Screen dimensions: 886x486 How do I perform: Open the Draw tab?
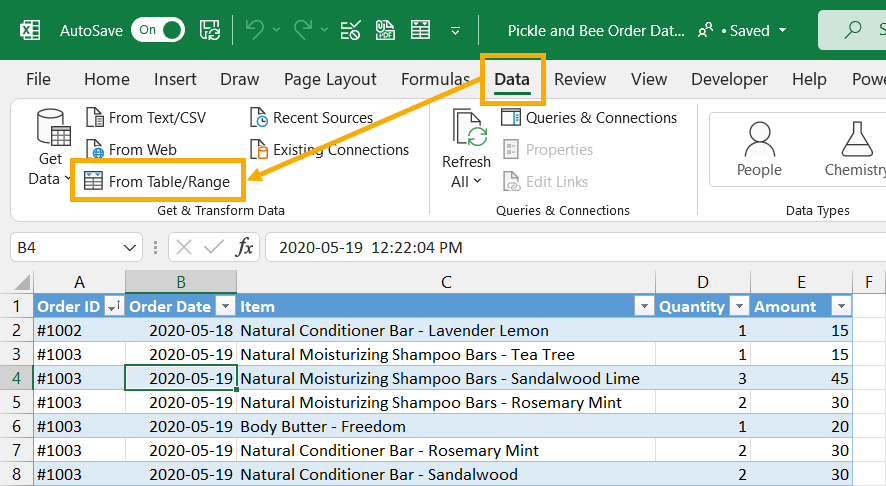[x=240, y=79]
